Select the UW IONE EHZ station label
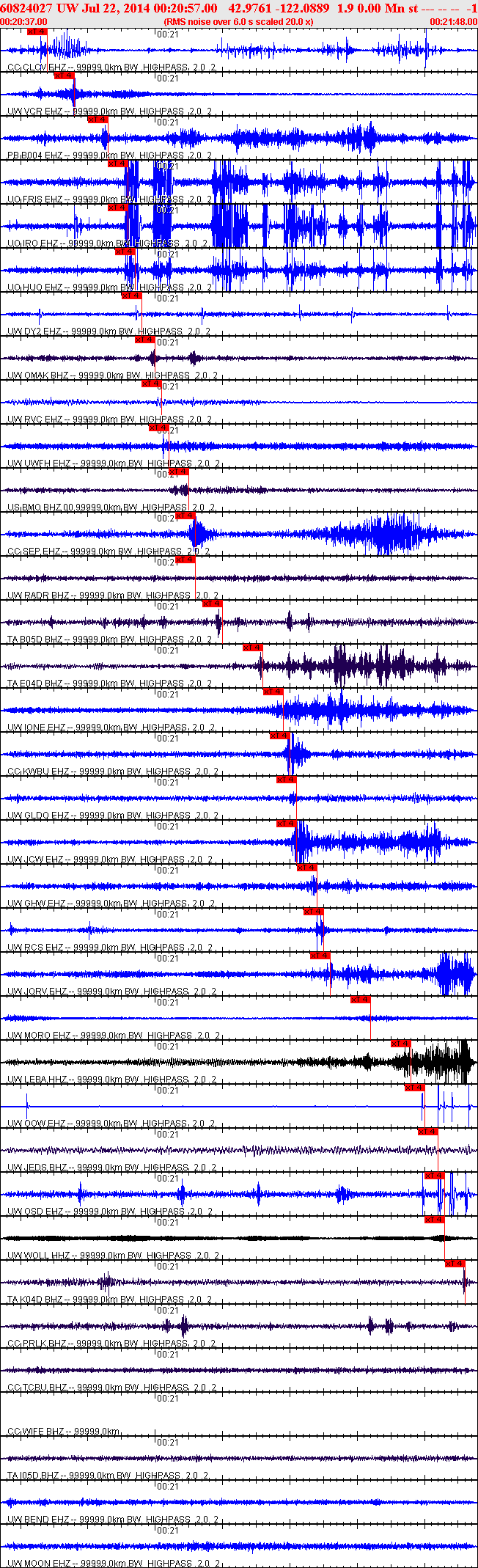 [x=111, y=728]
